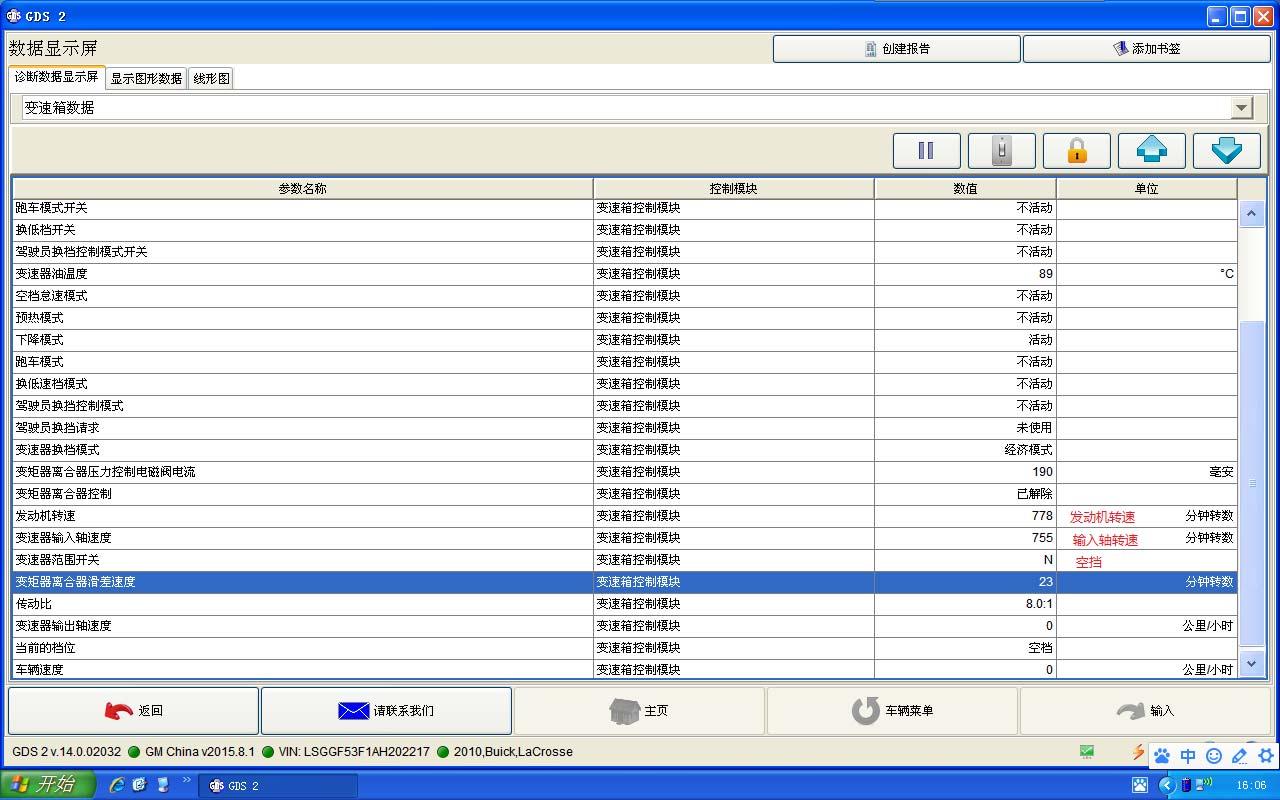The image size is (1280, 800).
Task: Select the 发动机转速 parameter row
Action: 300,516
